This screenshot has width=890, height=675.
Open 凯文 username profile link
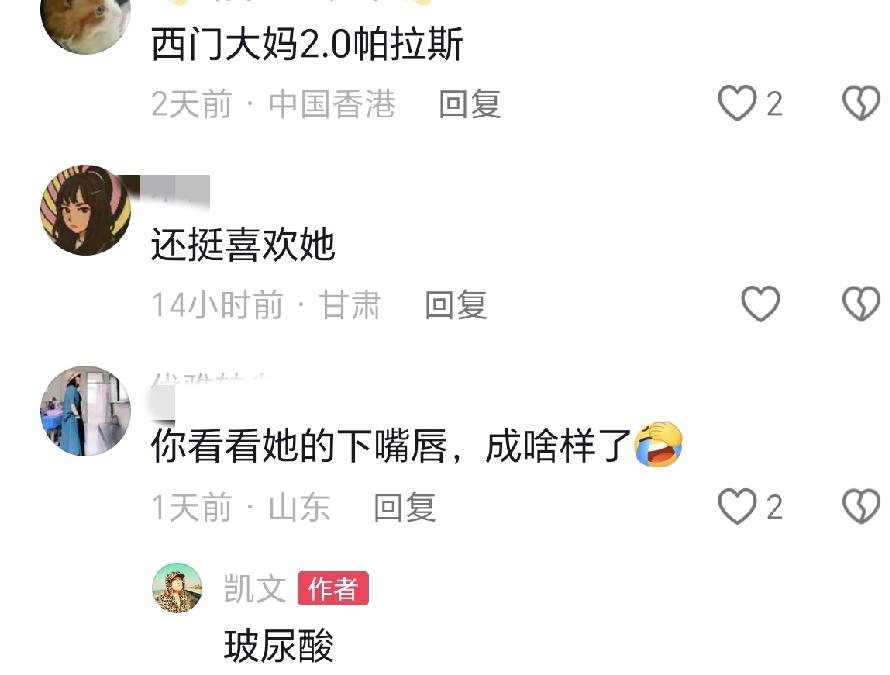[x=255, y=588]
